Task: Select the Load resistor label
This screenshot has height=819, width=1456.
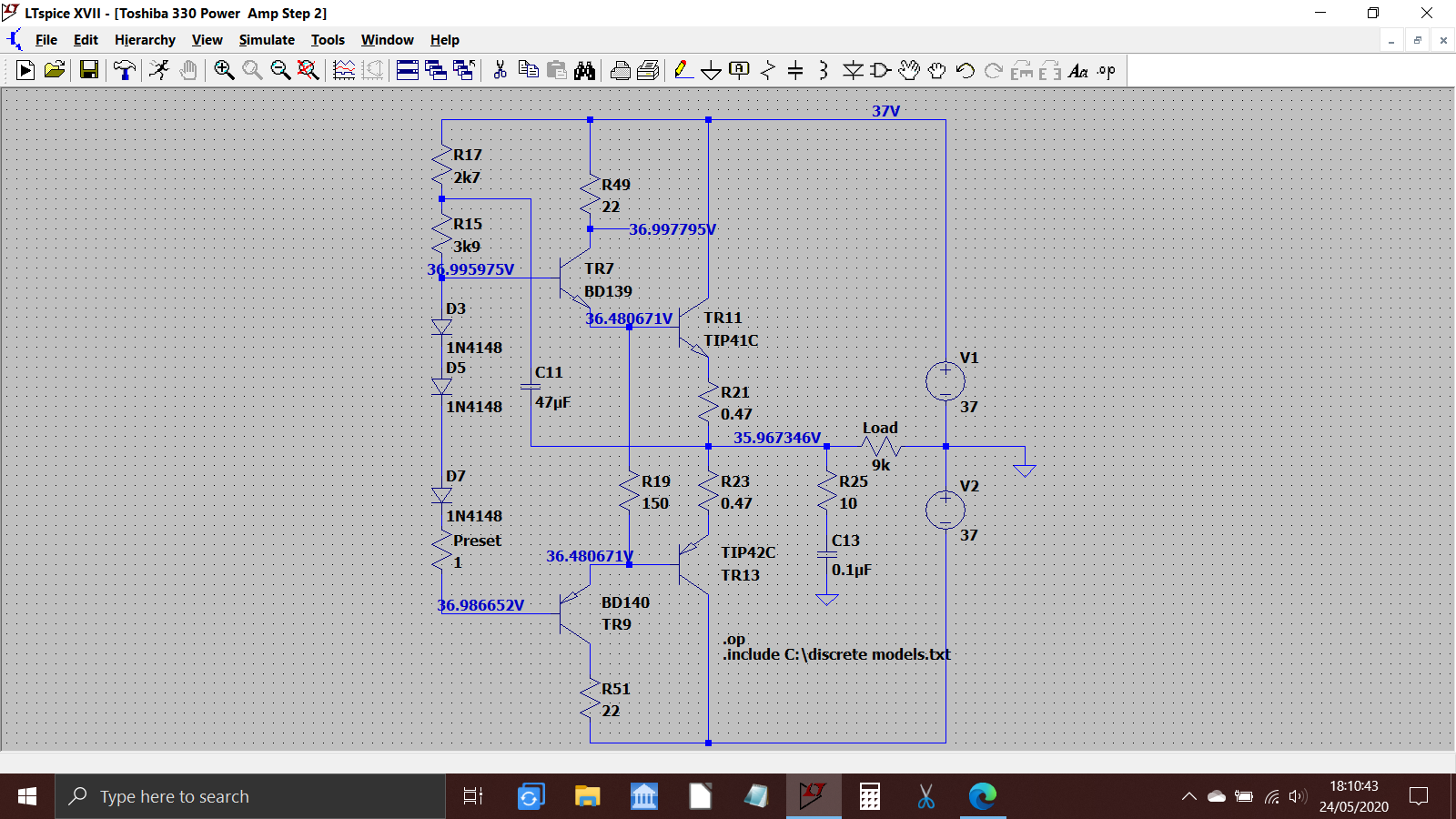Action: pyautogui.click(x=880, y=428)
